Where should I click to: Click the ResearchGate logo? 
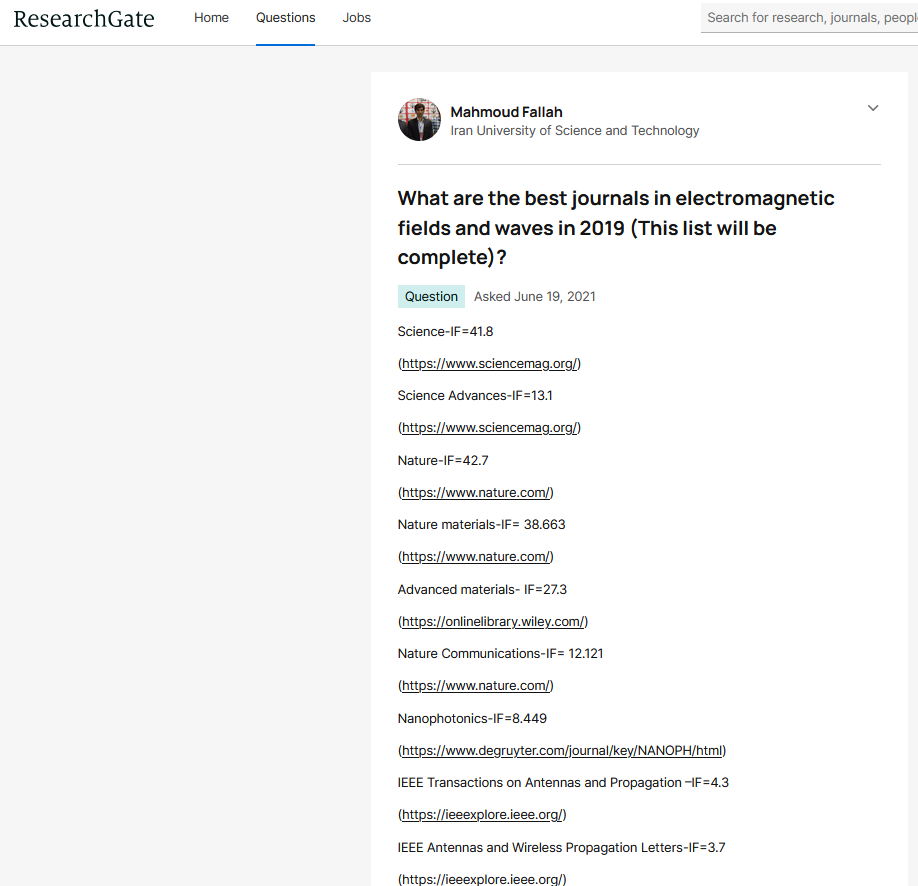tap(84, 19)
